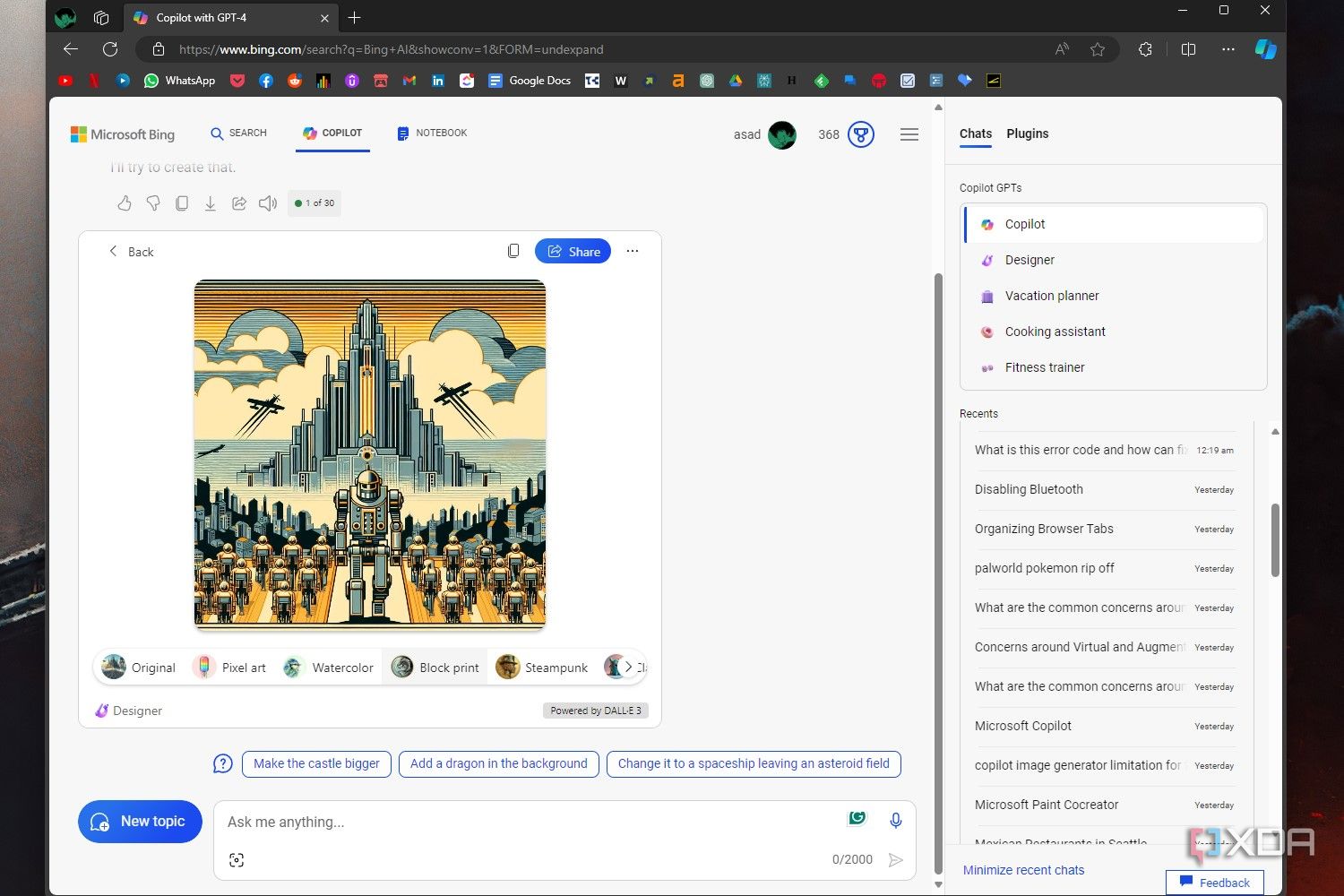Screen dimensions: 1344x896
Task: Add page to favorites star icon
Action: tap(1098, 49)
